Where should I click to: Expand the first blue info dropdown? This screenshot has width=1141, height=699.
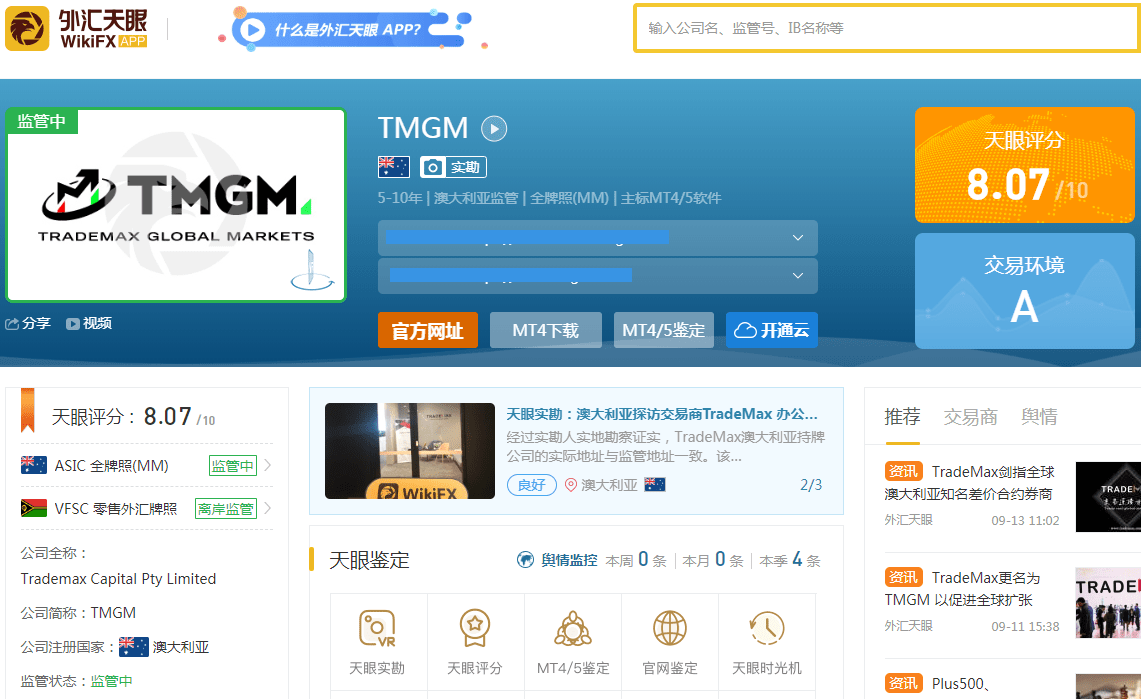(798, 238)
